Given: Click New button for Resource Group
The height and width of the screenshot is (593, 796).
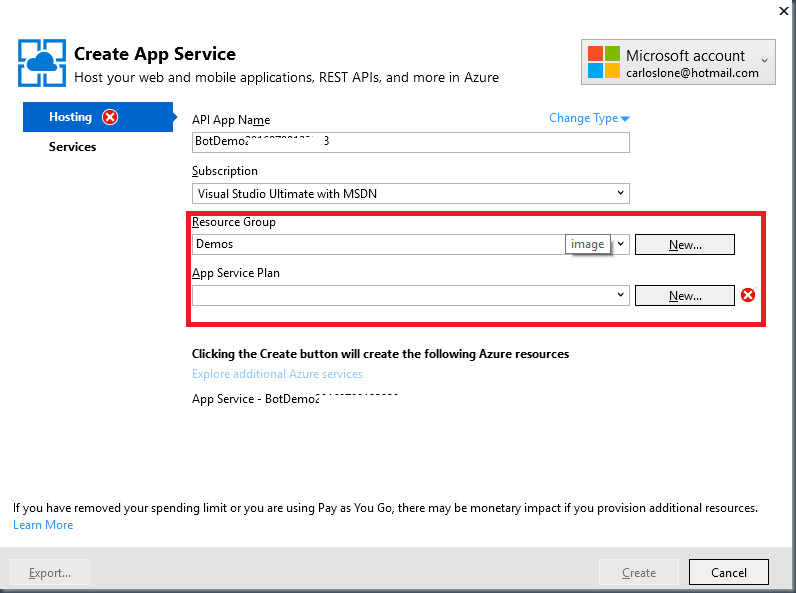Looking at the screenshot, I should click(684, 245).
